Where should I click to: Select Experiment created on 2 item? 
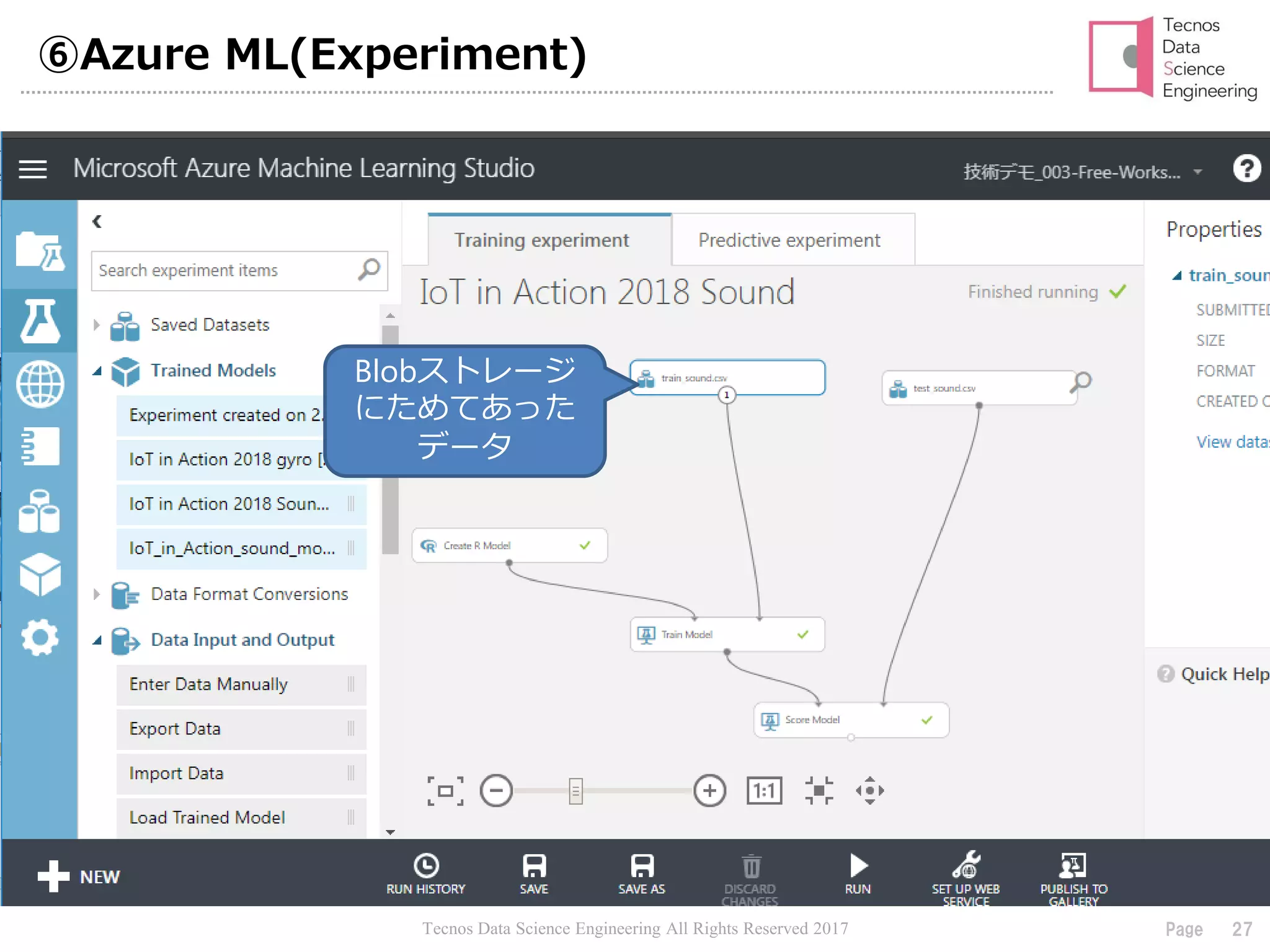tap(221, 415)
